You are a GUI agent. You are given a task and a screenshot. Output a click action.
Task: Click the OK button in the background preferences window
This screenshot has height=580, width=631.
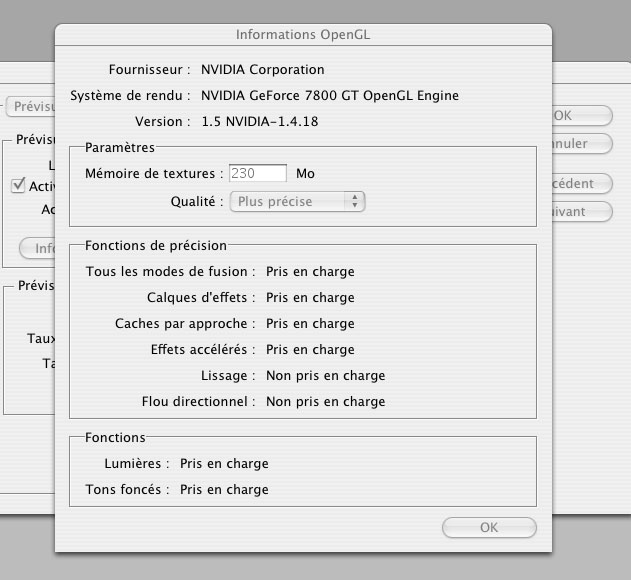pyautogui.click(x=582, y=116)
